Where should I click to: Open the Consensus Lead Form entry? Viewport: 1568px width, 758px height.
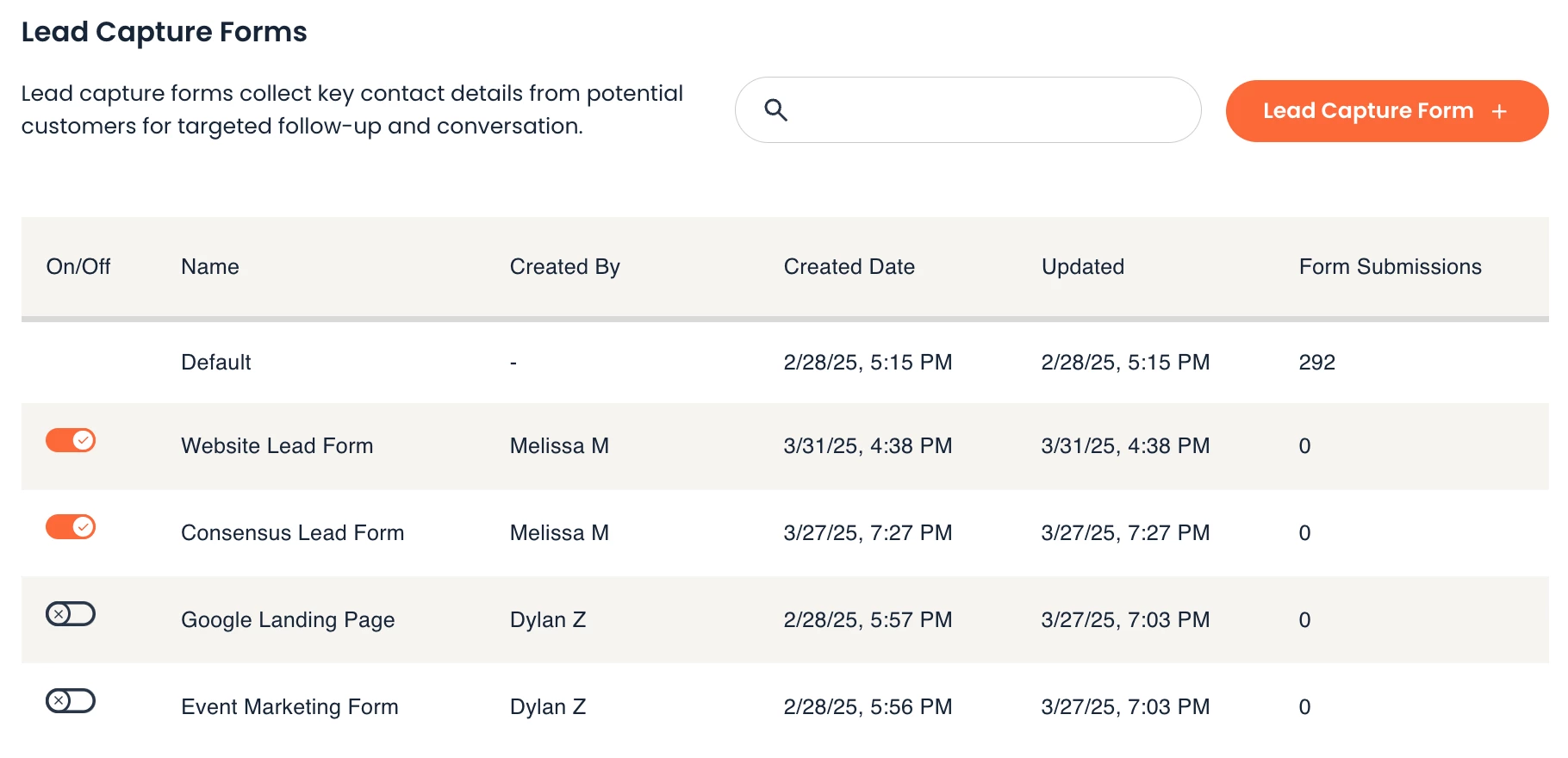pyautogui.click(x=292, y=533)
